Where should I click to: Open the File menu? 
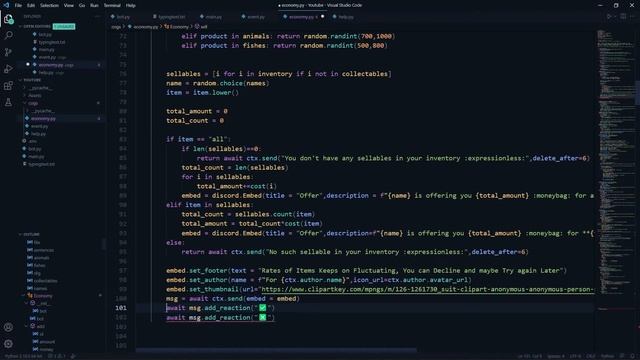[x=18, y=5]
